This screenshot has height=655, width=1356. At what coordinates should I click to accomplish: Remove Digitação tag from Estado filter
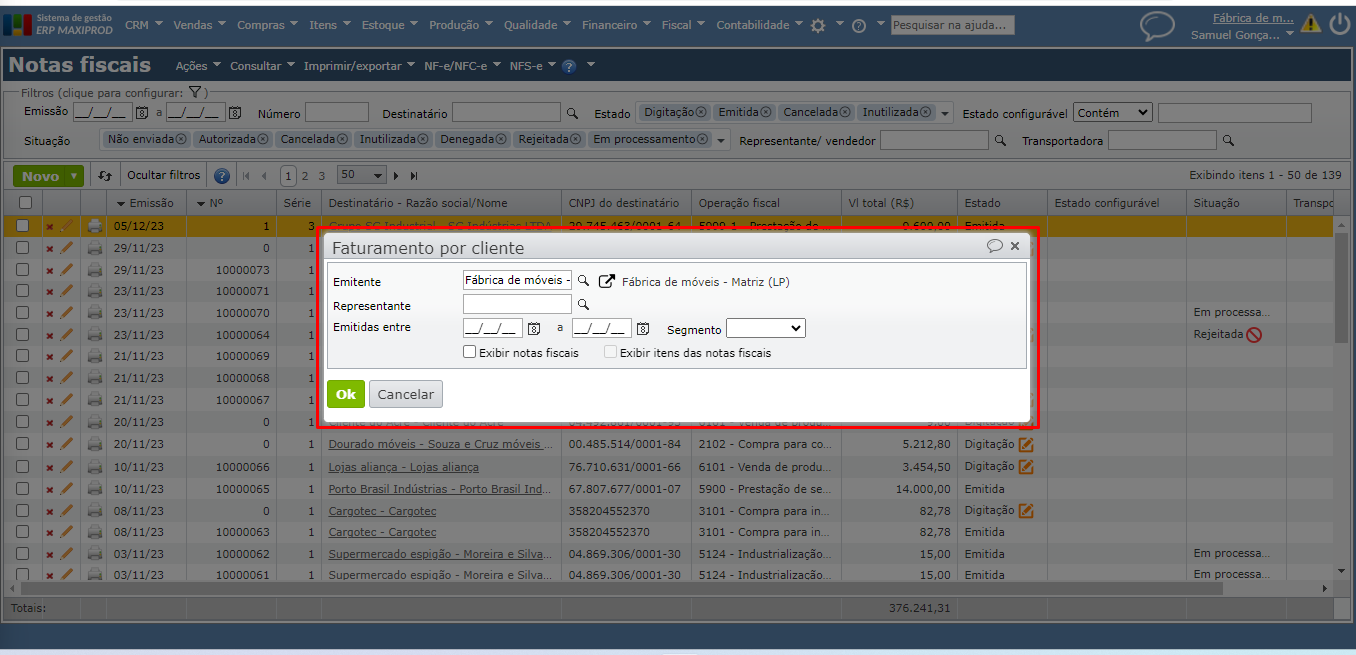pos(700,112)
